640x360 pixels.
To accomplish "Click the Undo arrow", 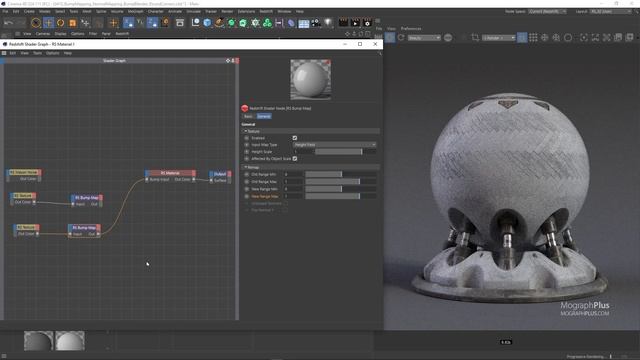I will (9, 23).
